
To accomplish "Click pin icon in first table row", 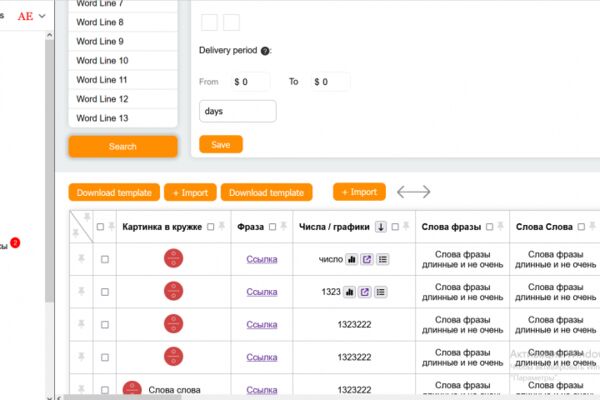I will 81,258.
